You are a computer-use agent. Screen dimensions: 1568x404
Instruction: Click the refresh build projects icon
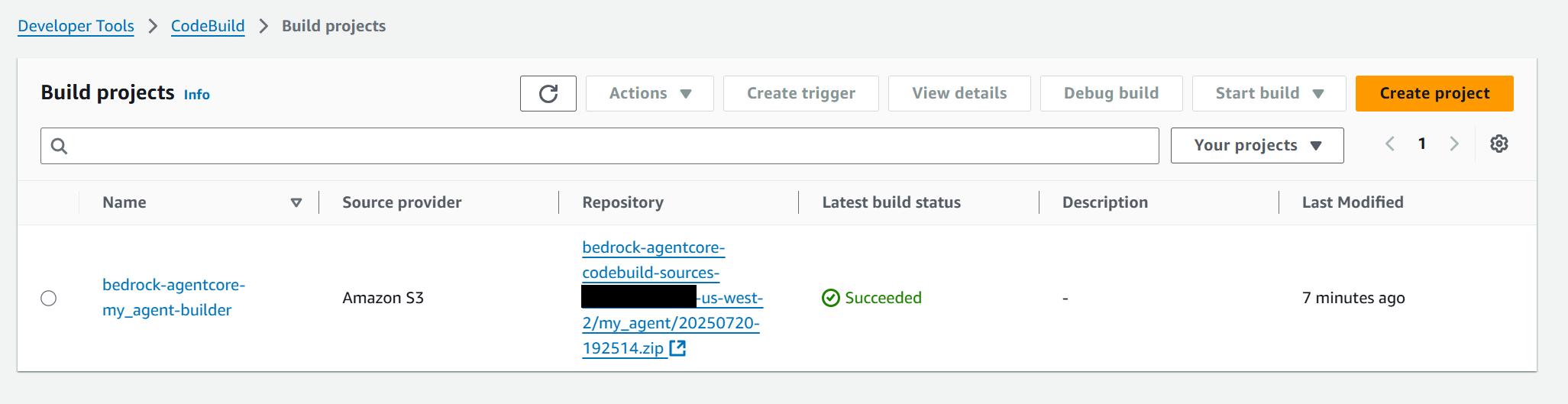pyautogui.click(x=548, y=93)
